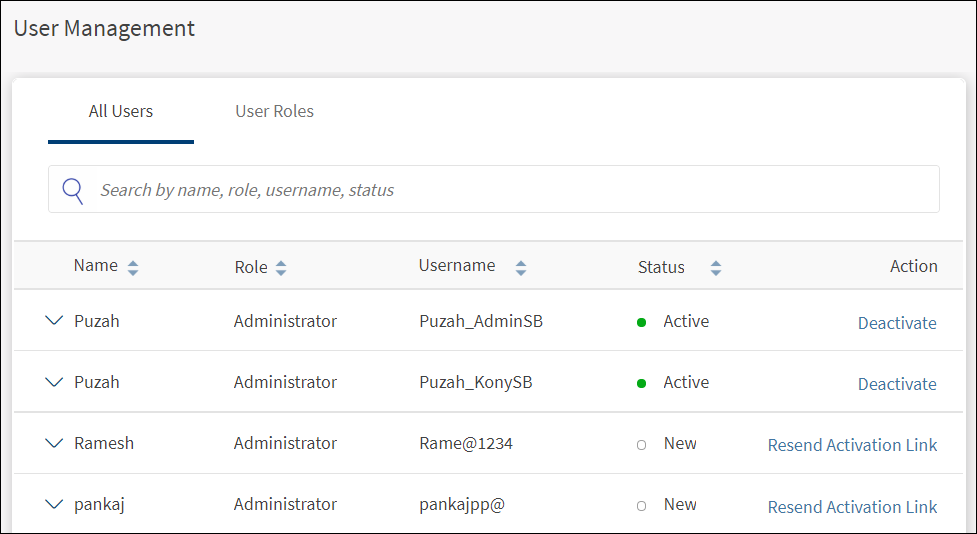Viewport: 977px width, 534px height.
Task: Sort users by Status column arrows
Action: point(715,268)
